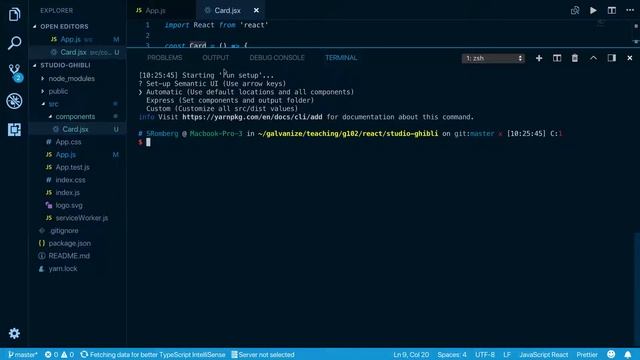Open App.css in the file tree

click(68, 142)
